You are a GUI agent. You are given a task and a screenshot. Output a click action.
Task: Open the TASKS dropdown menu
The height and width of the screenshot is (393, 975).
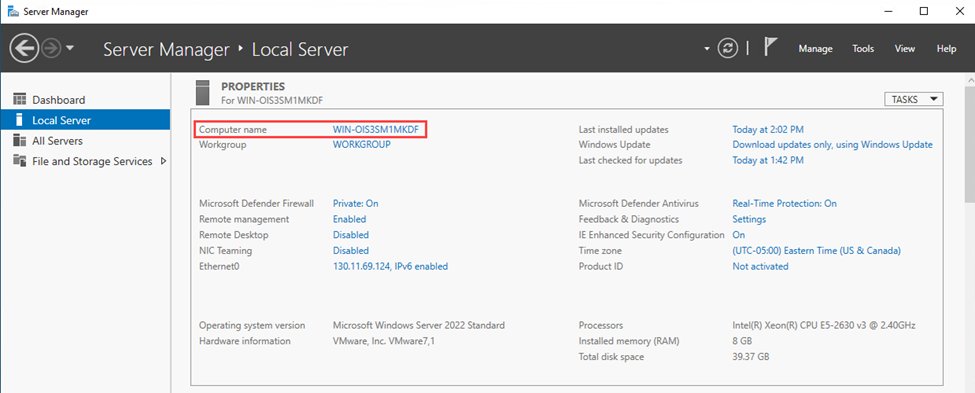point(913,99)
